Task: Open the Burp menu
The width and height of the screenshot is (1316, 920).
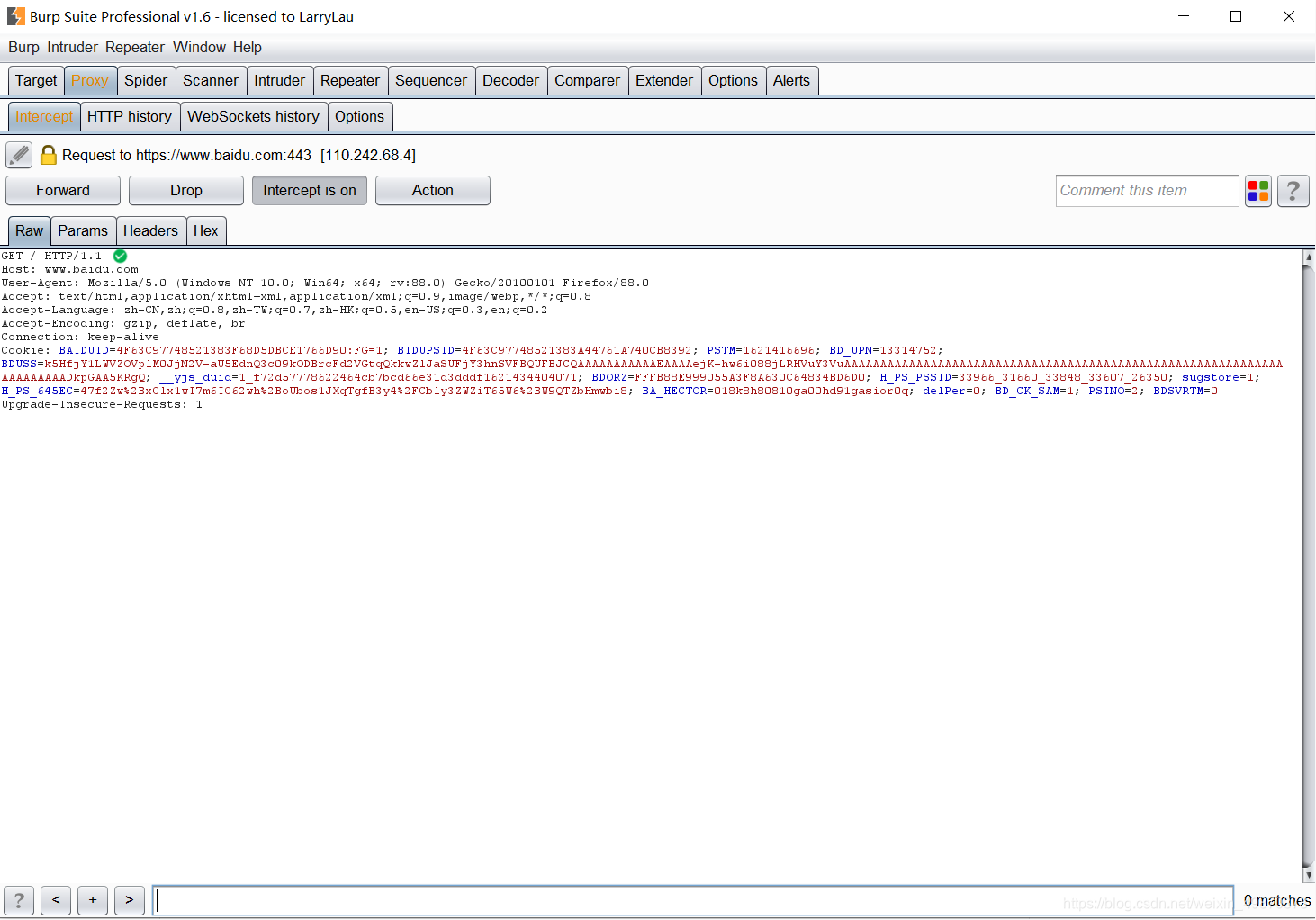Action: tap(24, 48)
